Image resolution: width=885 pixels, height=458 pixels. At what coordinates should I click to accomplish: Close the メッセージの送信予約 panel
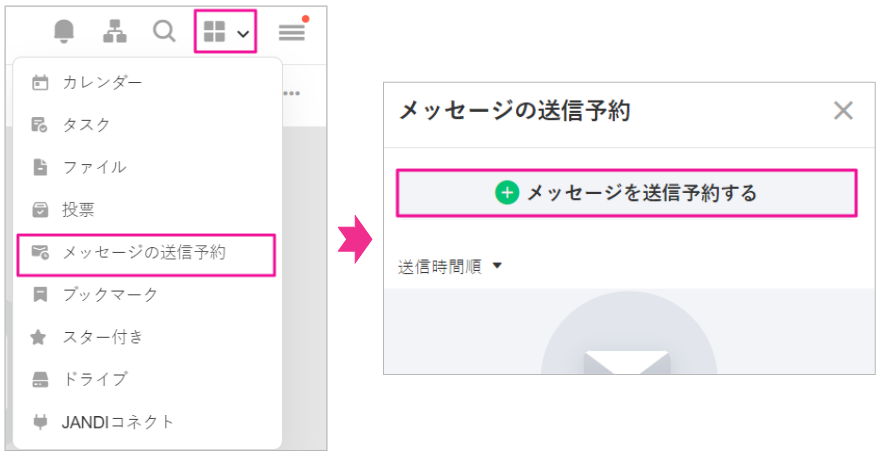(x=843, y=111)
